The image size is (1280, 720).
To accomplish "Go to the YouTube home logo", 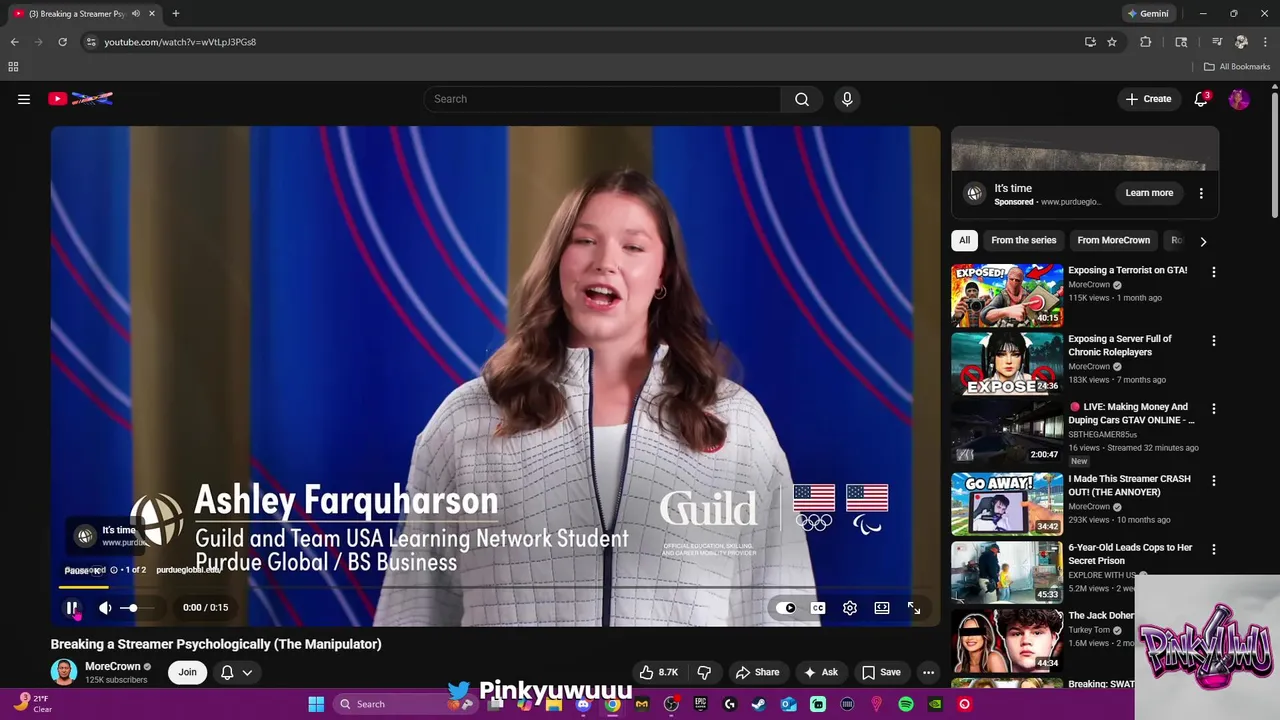I will click(x=80, y=99).
